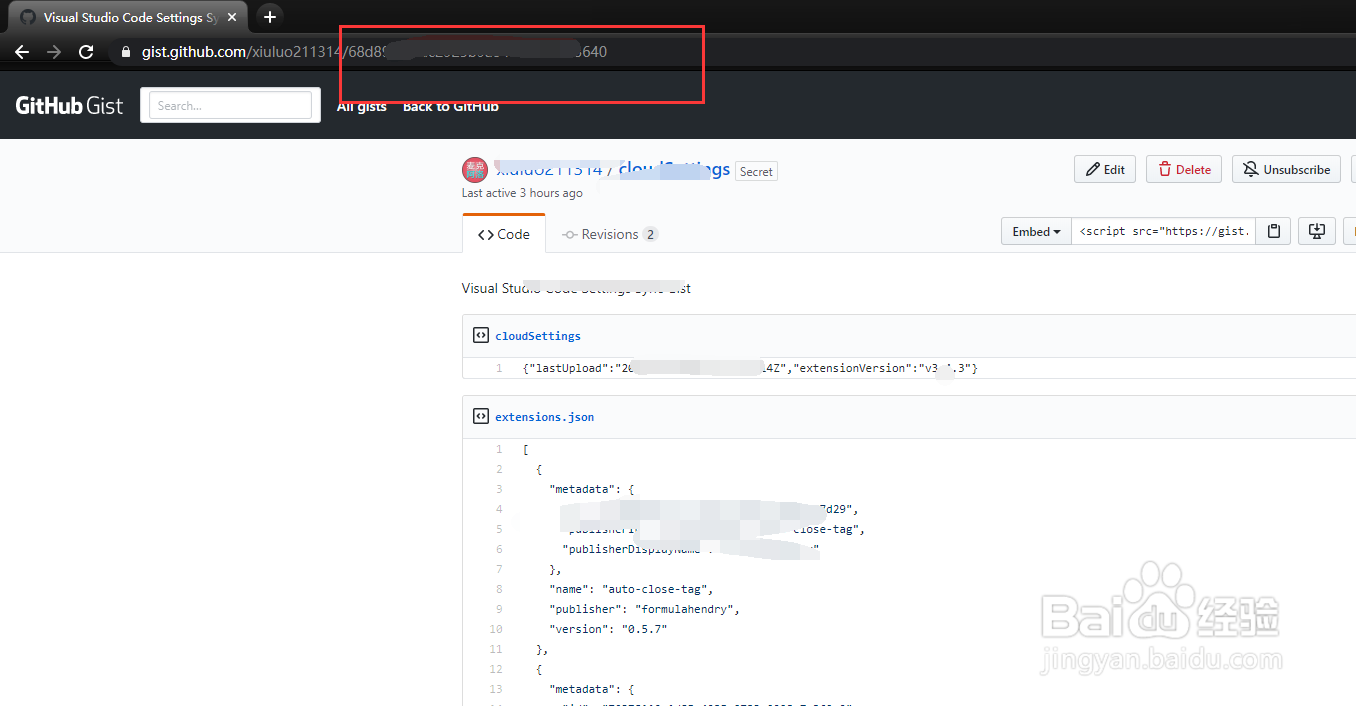Switch to the Code tab
Screen dimensions: 1356x706
coord(504,234)
